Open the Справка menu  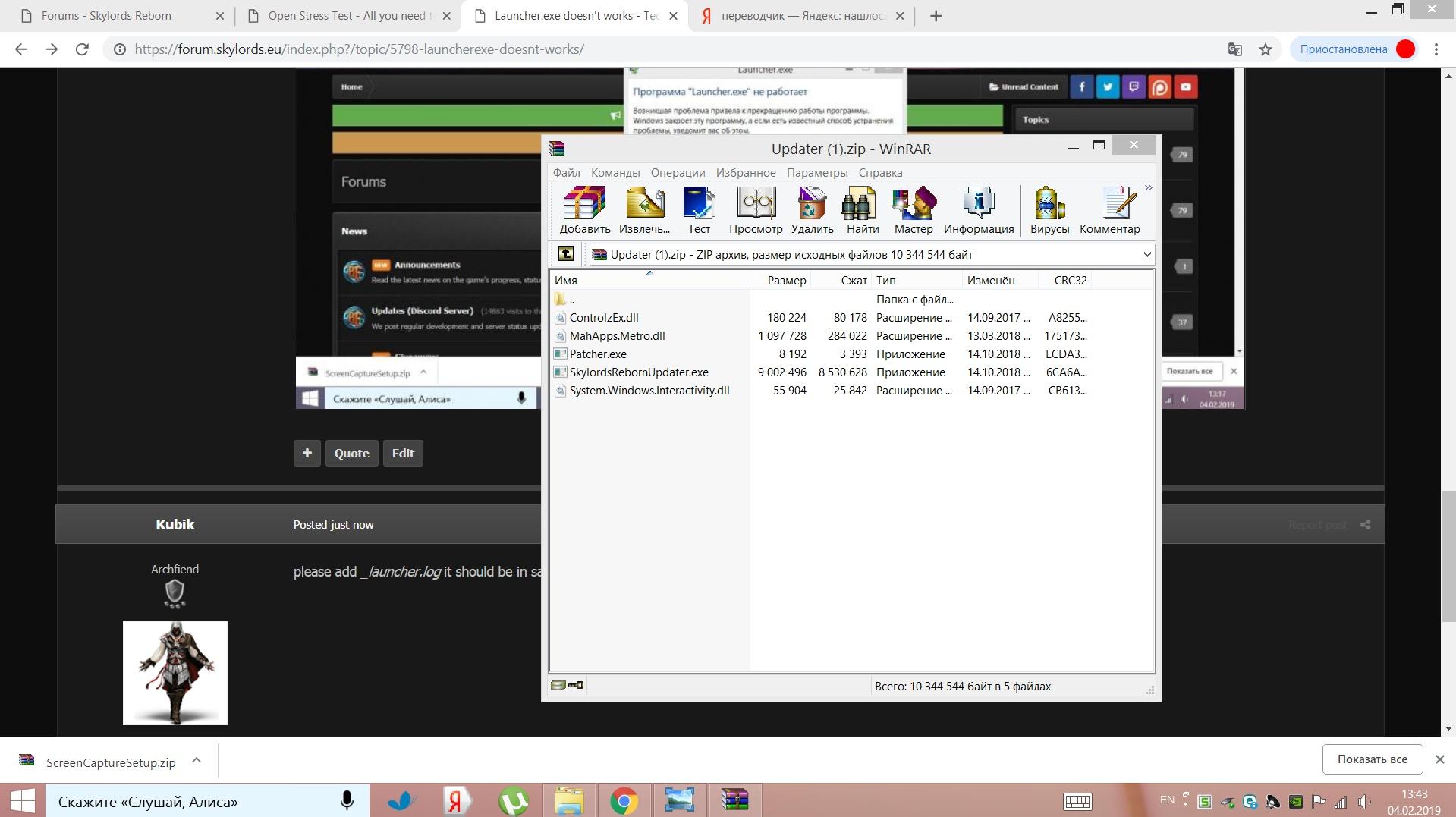coord(880,173)
